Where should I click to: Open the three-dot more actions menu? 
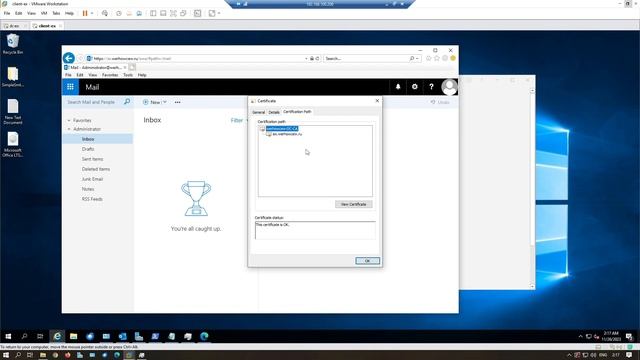(x=178, y=102)
